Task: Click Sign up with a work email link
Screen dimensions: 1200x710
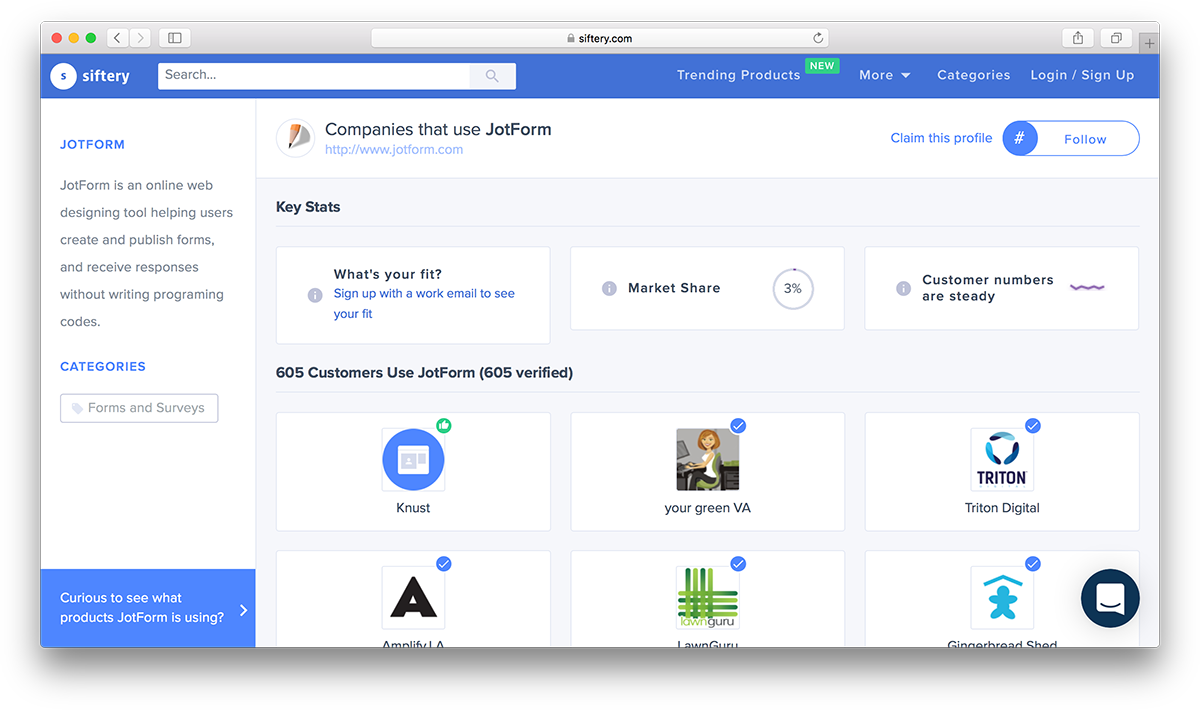Action: click(424, 303)
